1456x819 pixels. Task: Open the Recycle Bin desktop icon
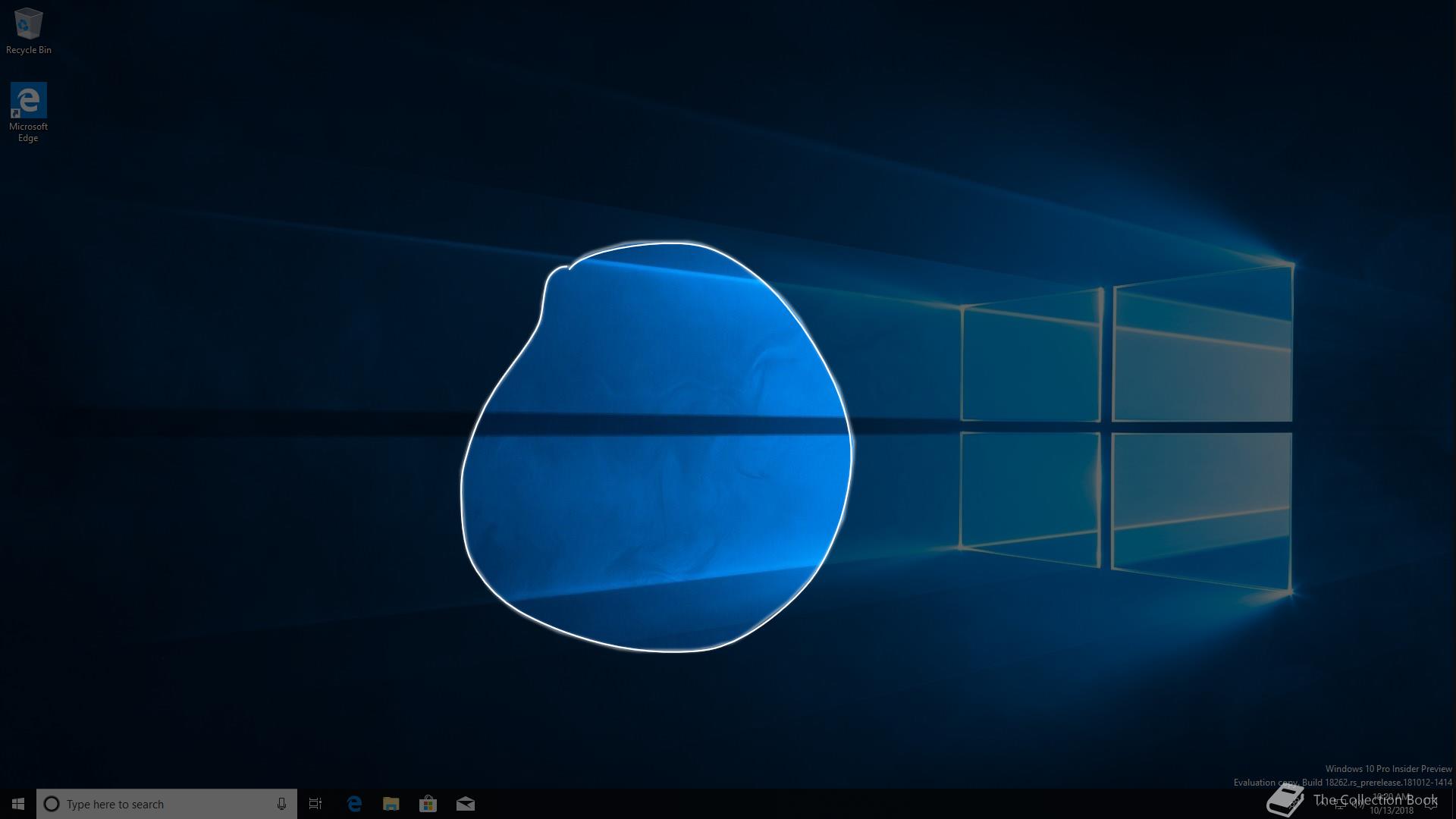[x=28, y=31]
